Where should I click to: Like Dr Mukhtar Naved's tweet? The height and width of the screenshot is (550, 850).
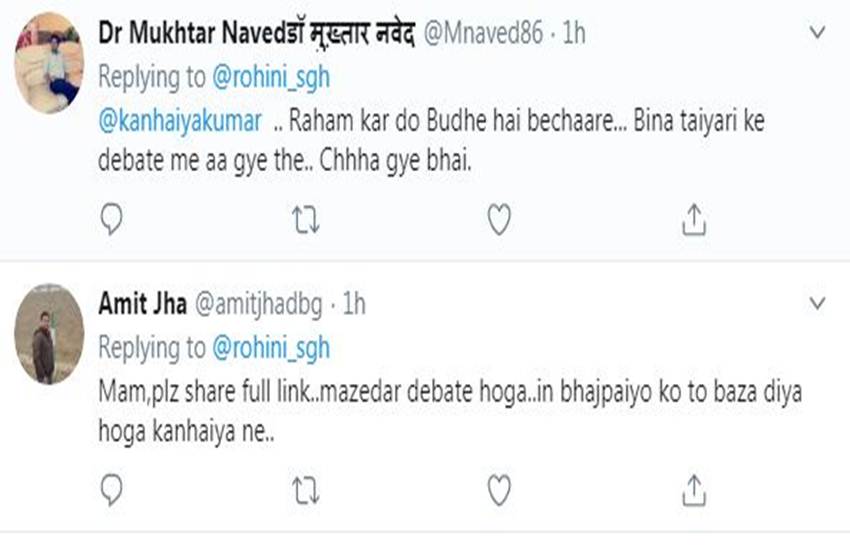point(499,220)
